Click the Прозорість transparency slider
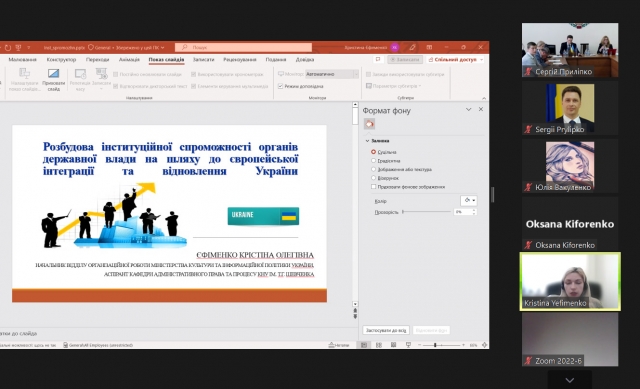The image size is (640, 389). coord(427,212)
